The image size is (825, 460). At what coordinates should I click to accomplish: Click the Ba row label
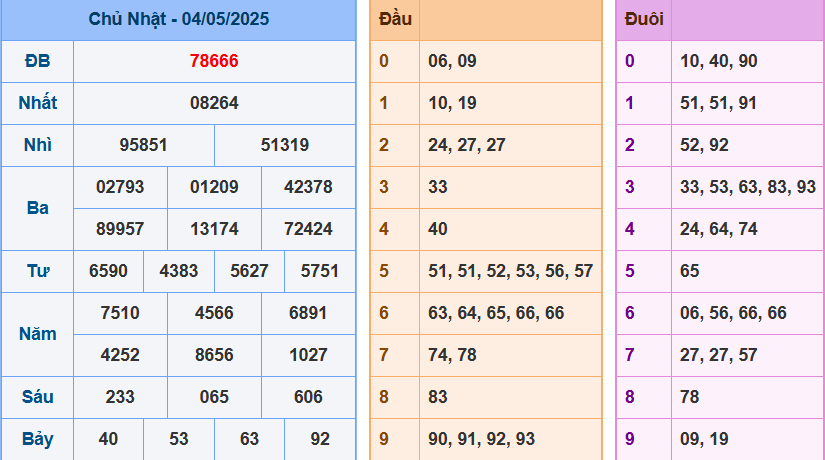pos(37,208)
